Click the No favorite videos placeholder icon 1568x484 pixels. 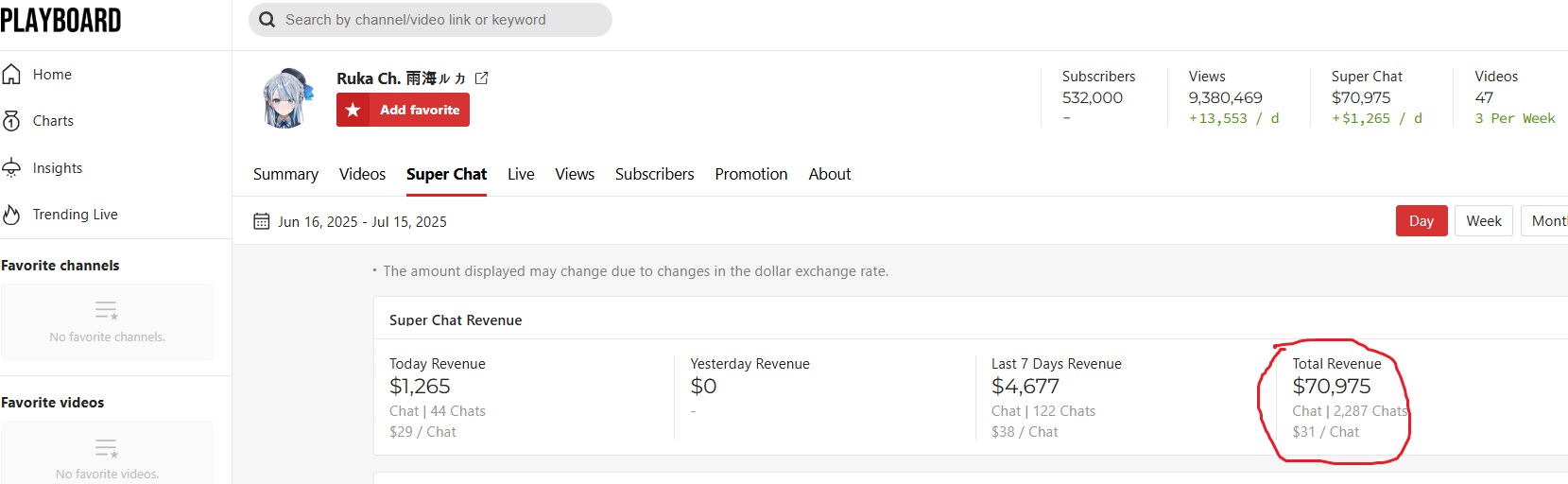click(x=106, y=447)
